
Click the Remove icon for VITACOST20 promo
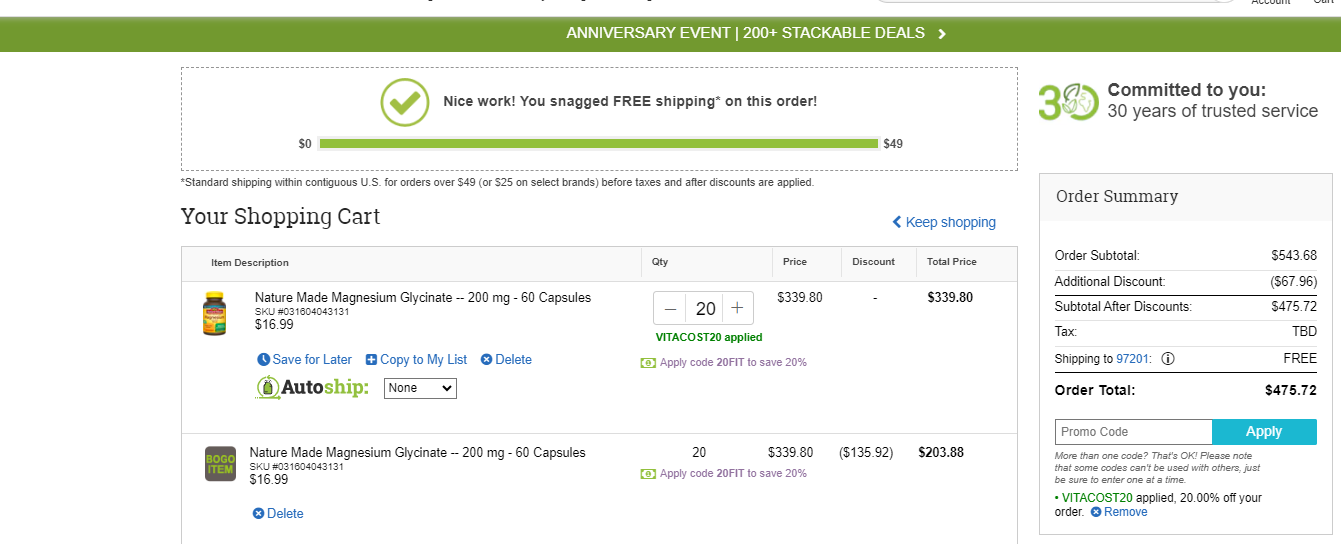(1096, 512)
